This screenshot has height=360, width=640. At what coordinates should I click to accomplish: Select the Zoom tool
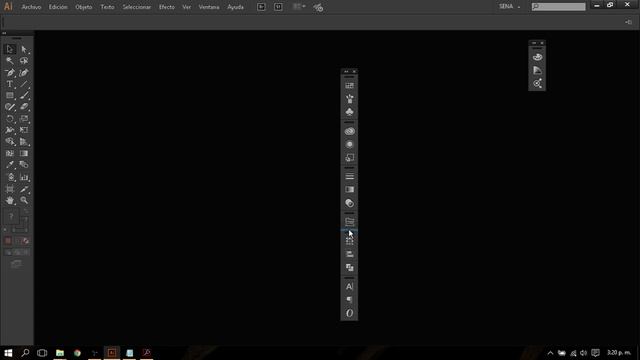pos(24,200)
